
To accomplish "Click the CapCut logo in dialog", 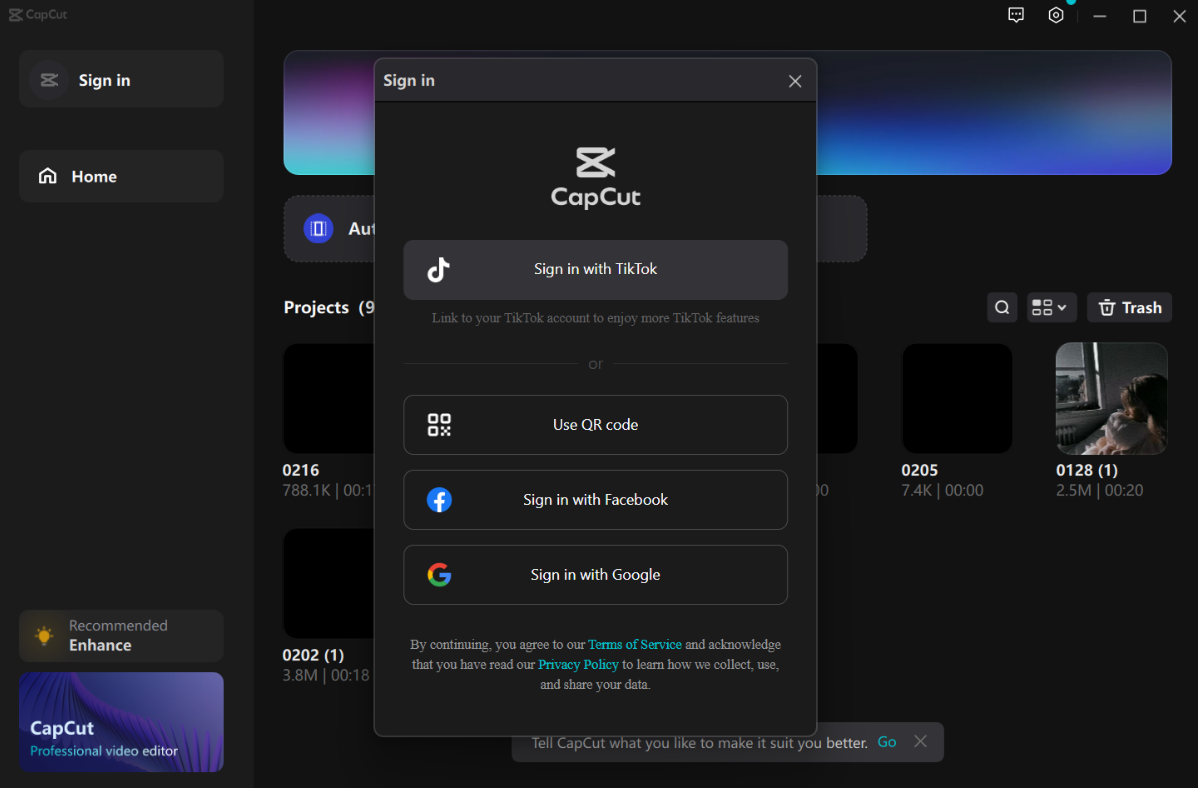I will tap(595, 177).
